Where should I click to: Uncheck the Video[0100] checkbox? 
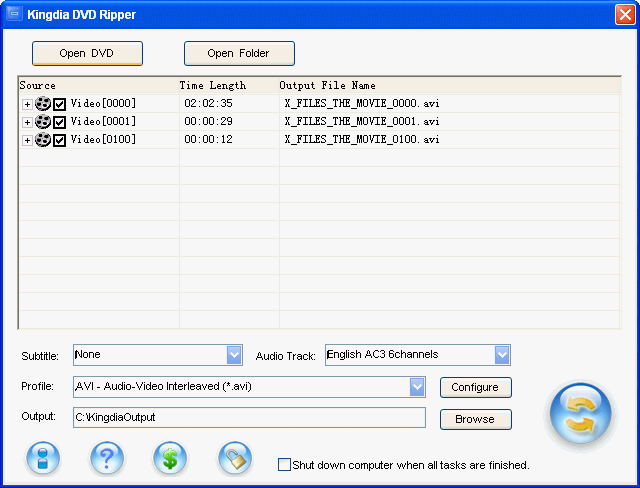[x=59, y=140]
